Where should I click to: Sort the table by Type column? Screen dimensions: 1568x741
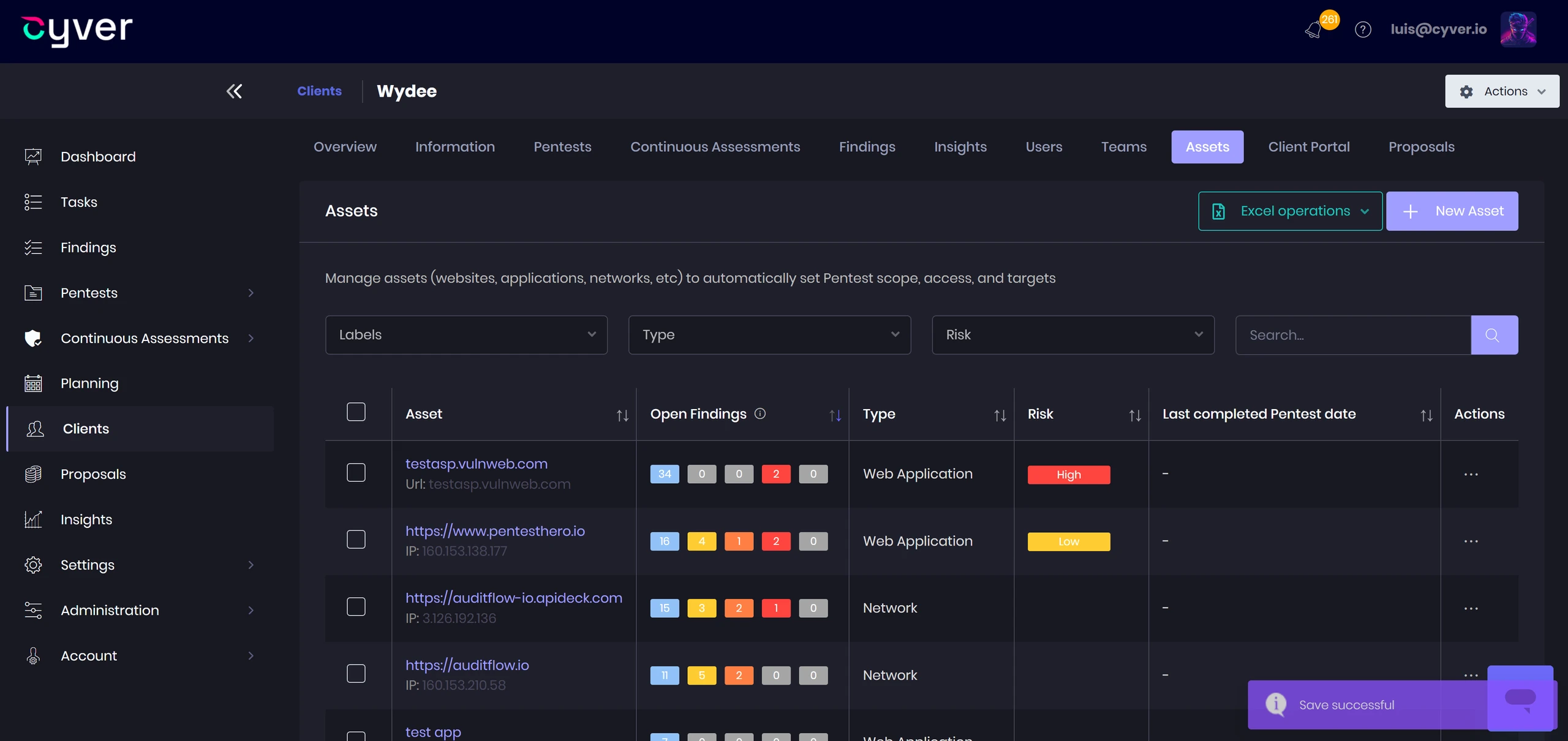(1000, 416)
